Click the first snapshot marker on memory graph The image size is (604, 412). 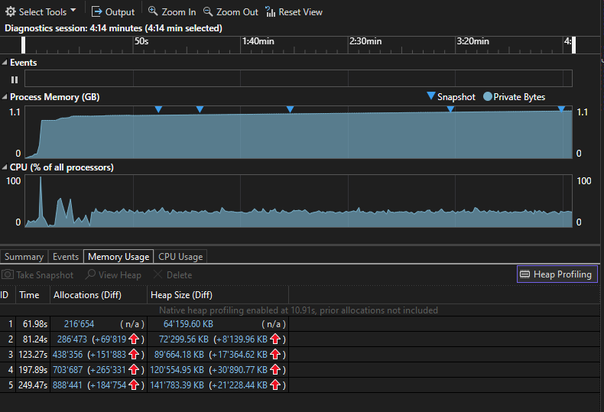[158, 109]
